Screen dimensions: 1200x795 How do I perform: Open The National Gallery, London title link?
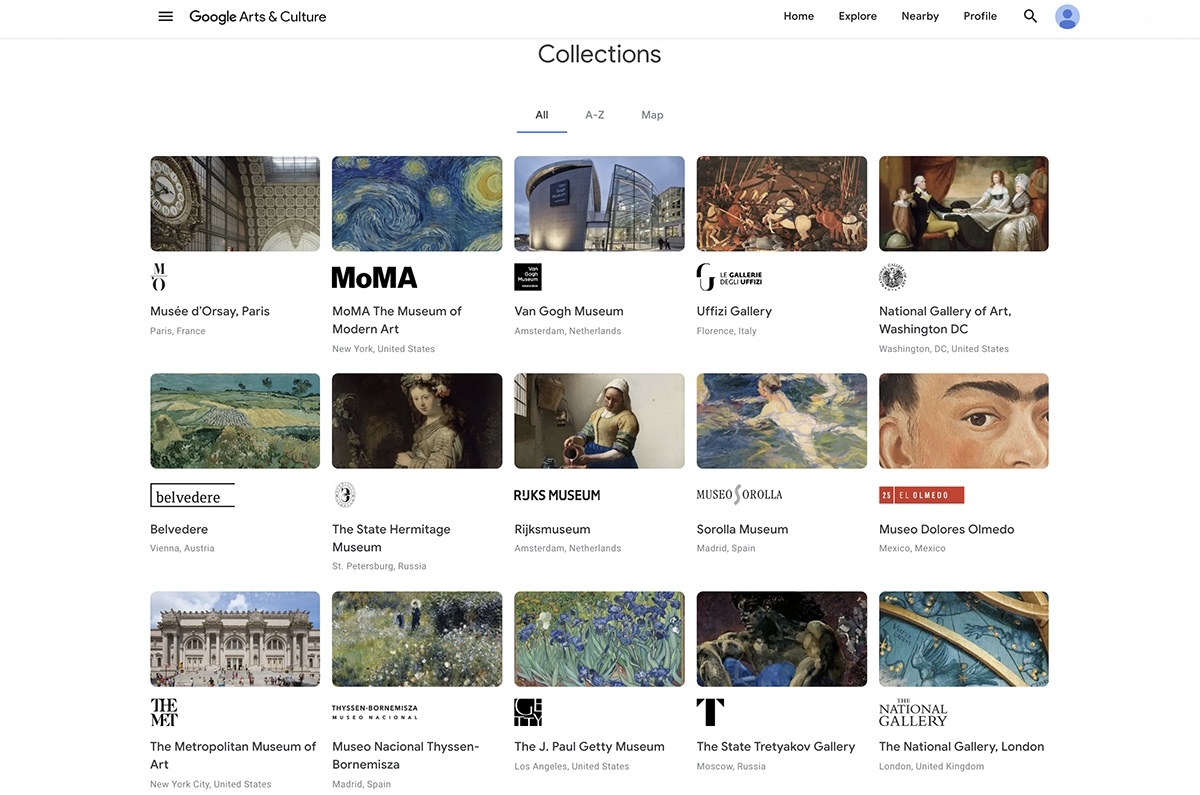pos(961,746)
